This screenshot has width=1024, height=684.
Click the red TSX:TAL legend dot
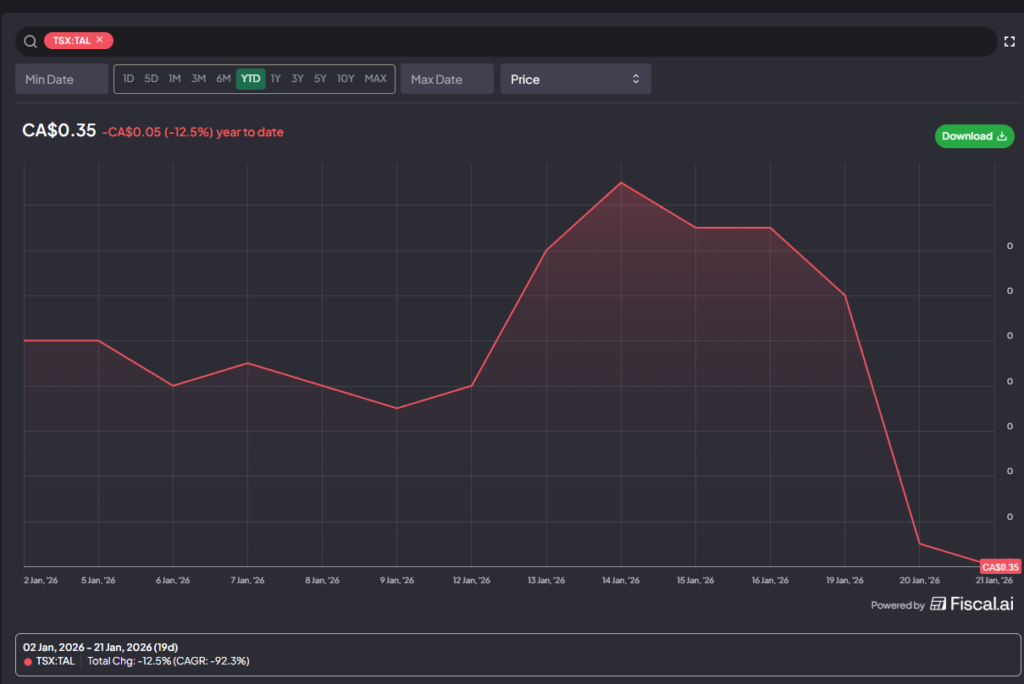click(28, 661)
